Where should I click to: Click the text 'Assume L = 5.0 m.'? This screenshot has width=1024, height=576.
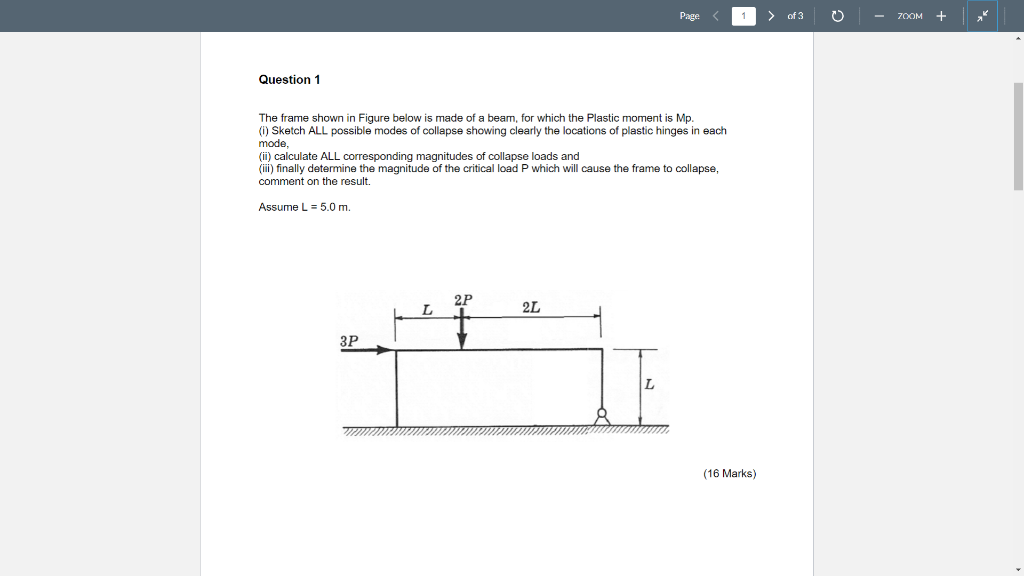(x=304, y=207)
